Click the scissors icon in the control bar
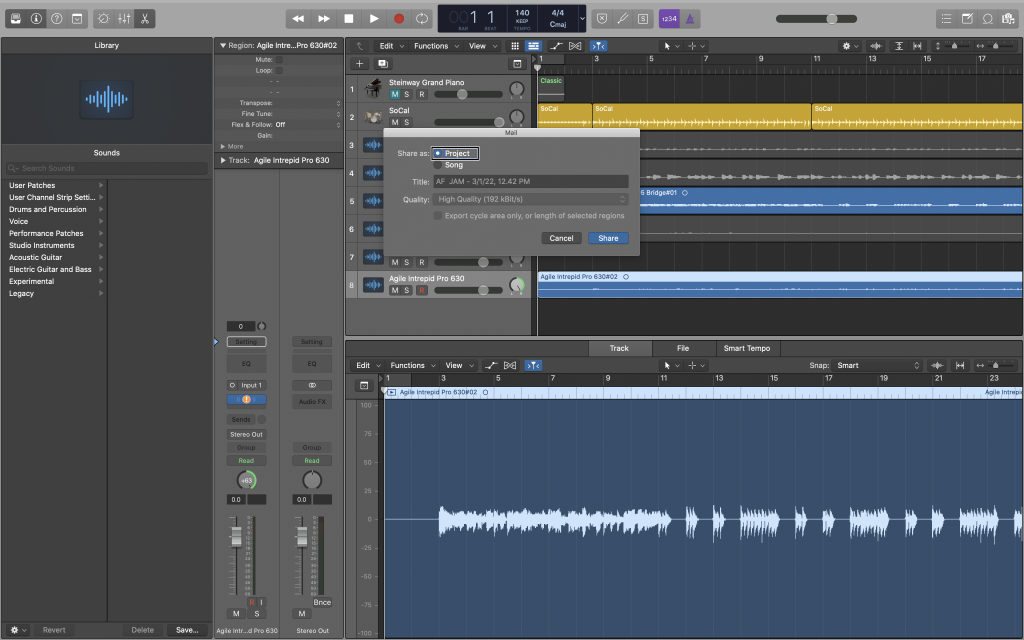This screenshot has width=1024, height=640. click(x=143, y=17)
